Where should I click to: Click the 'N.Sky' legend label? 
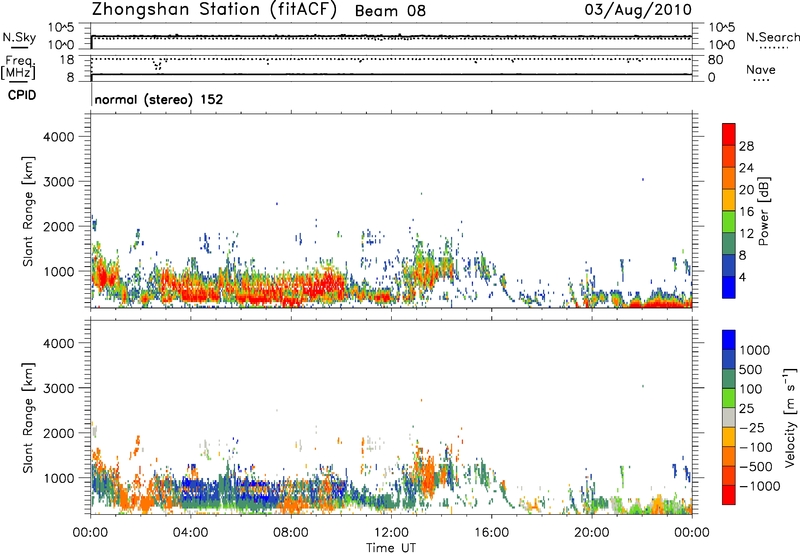[19, 37]
